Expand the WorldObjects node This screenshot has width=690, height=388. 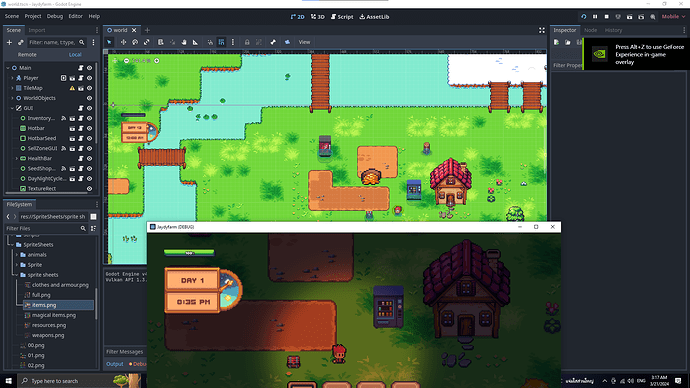[x=12, y=98]
